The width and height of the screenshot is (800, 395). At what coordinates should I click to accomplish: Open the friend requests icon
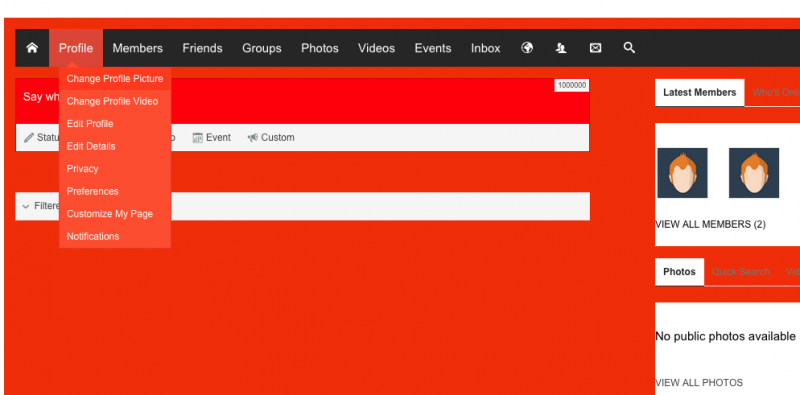(561, 48)
